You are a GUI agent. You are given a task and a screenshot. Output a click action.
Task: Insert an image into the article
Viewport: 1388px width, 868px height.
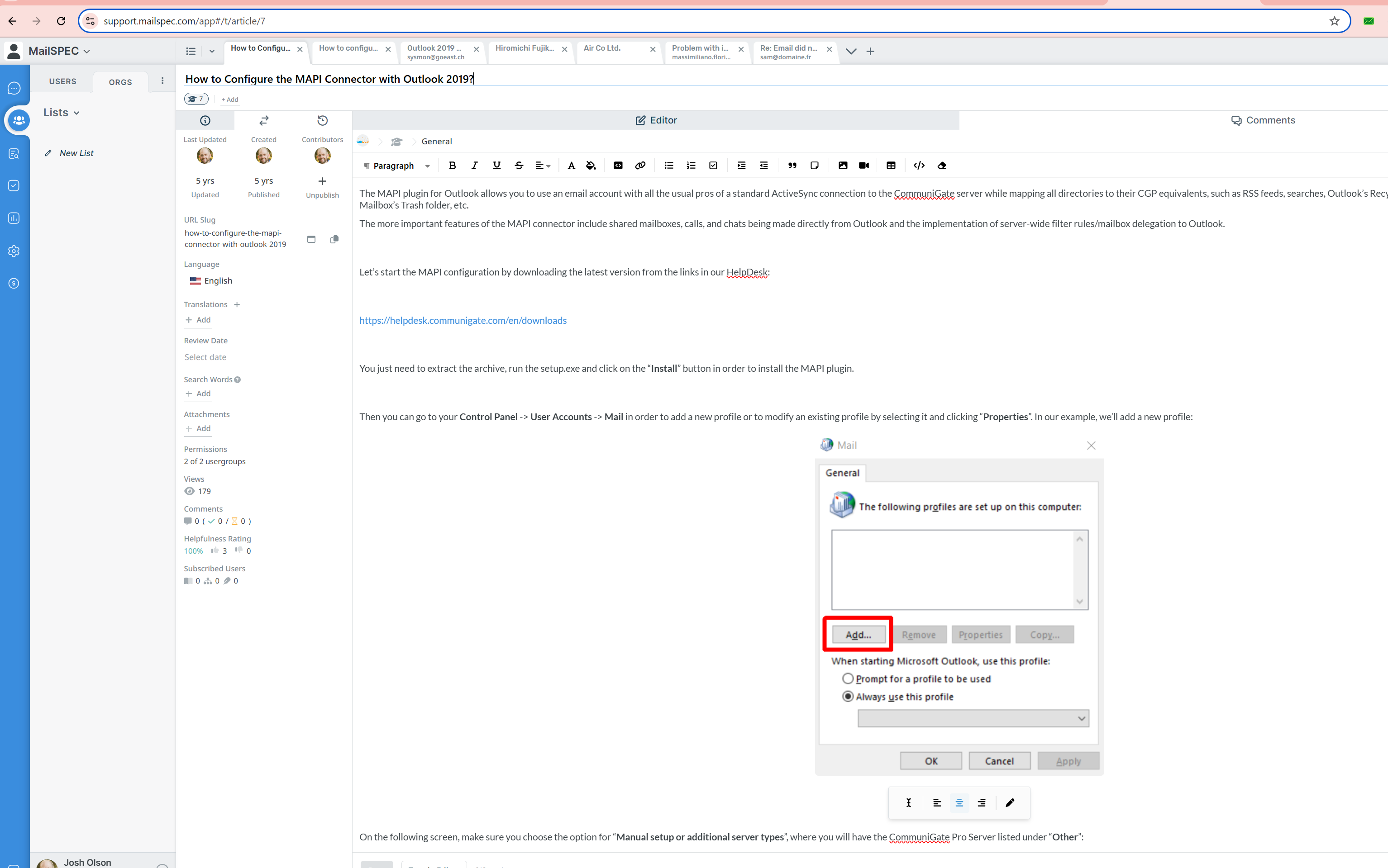click(843, 166)
